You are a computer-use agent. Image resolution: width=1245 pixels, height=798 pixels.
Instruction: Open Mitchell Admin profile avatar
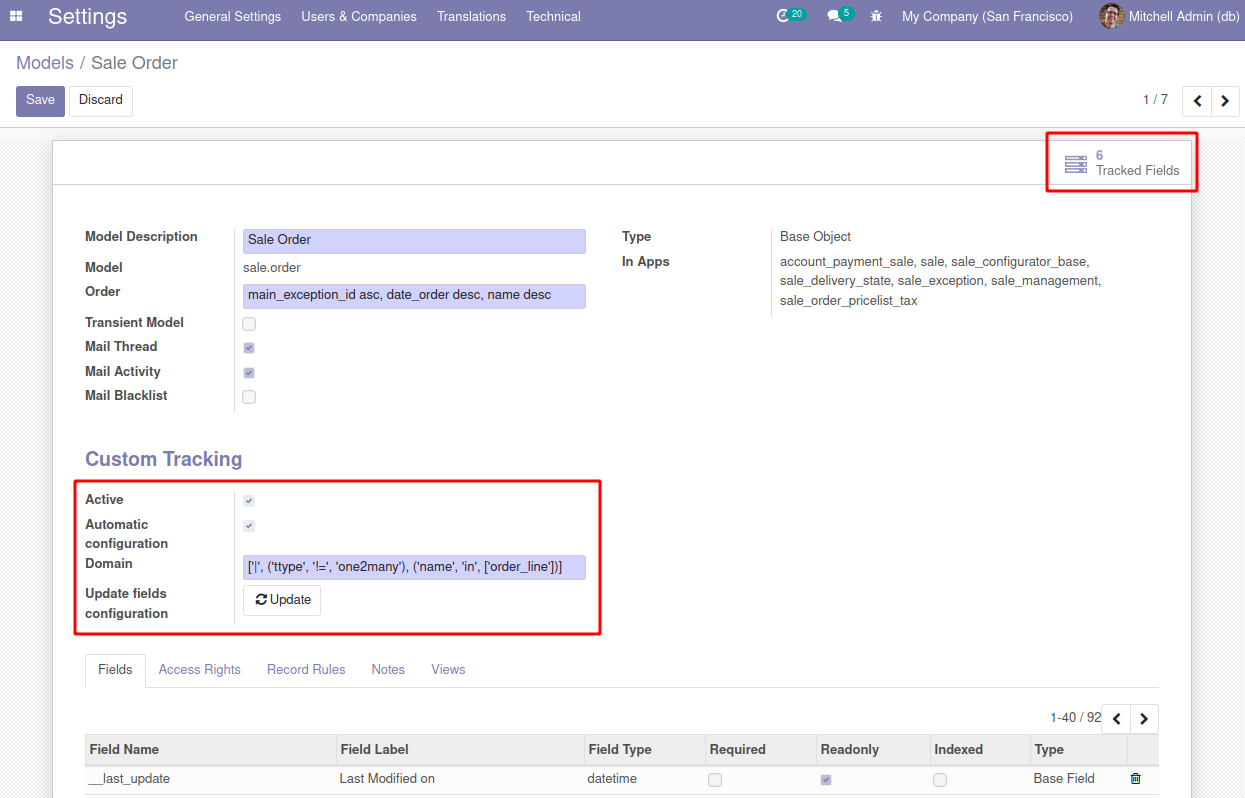click(1111, 16)
